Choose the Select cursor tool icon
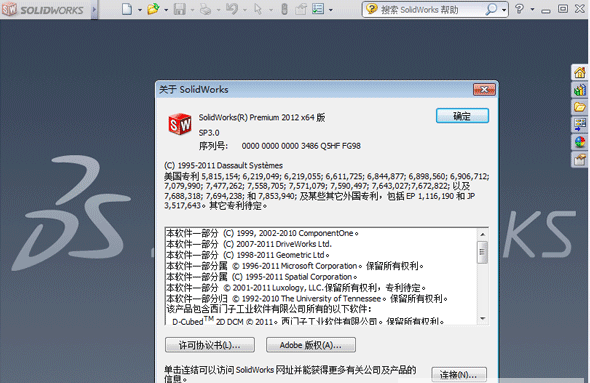Screen dimensions: 590x383 coord(258,9)
